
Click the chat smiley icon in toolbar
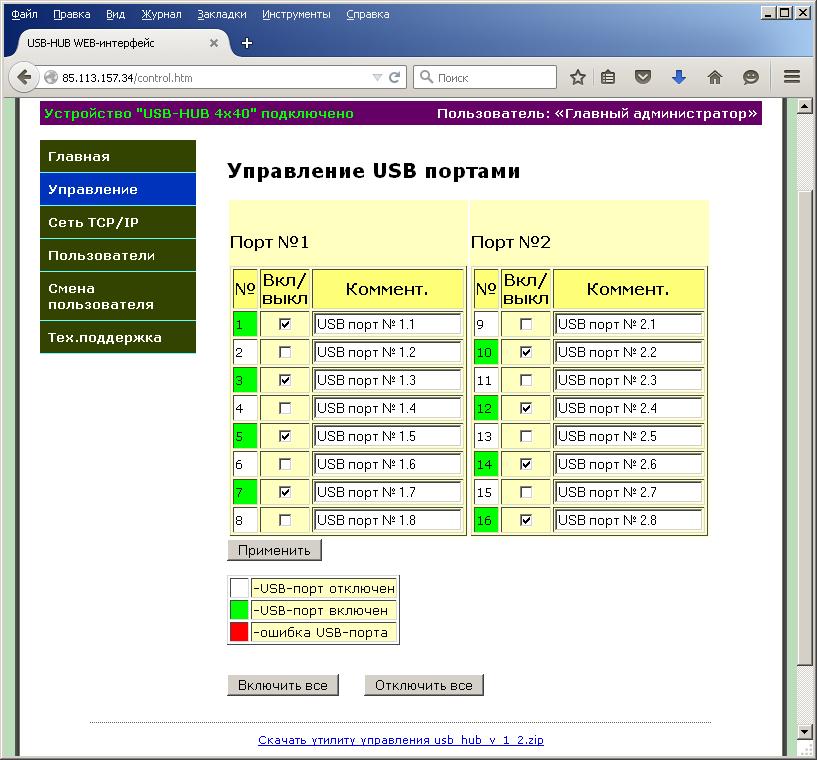(x=750, y=78)
